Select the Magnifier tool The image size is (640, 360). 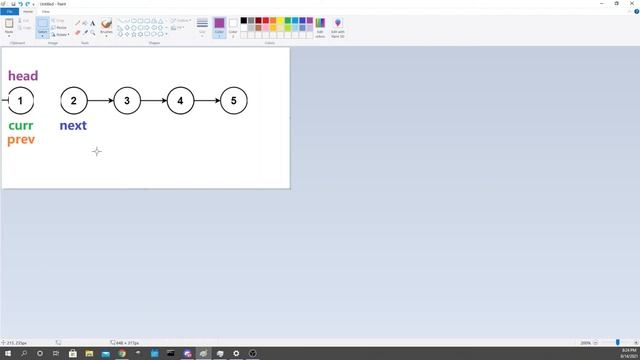[93, 32]
